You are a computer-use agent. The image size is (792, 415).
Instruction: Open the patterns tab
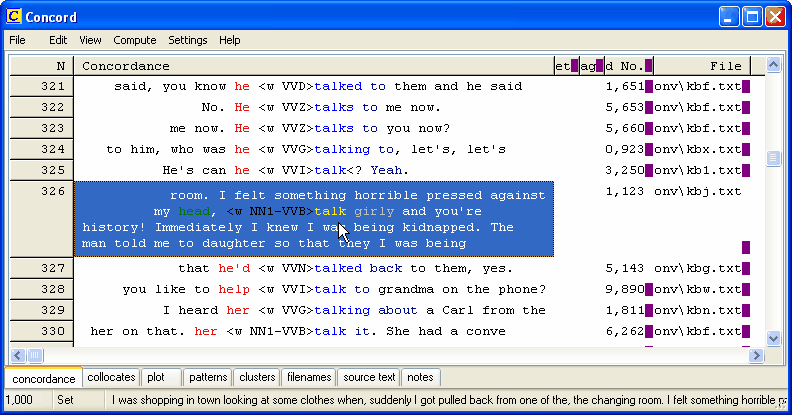pos(208,377)
